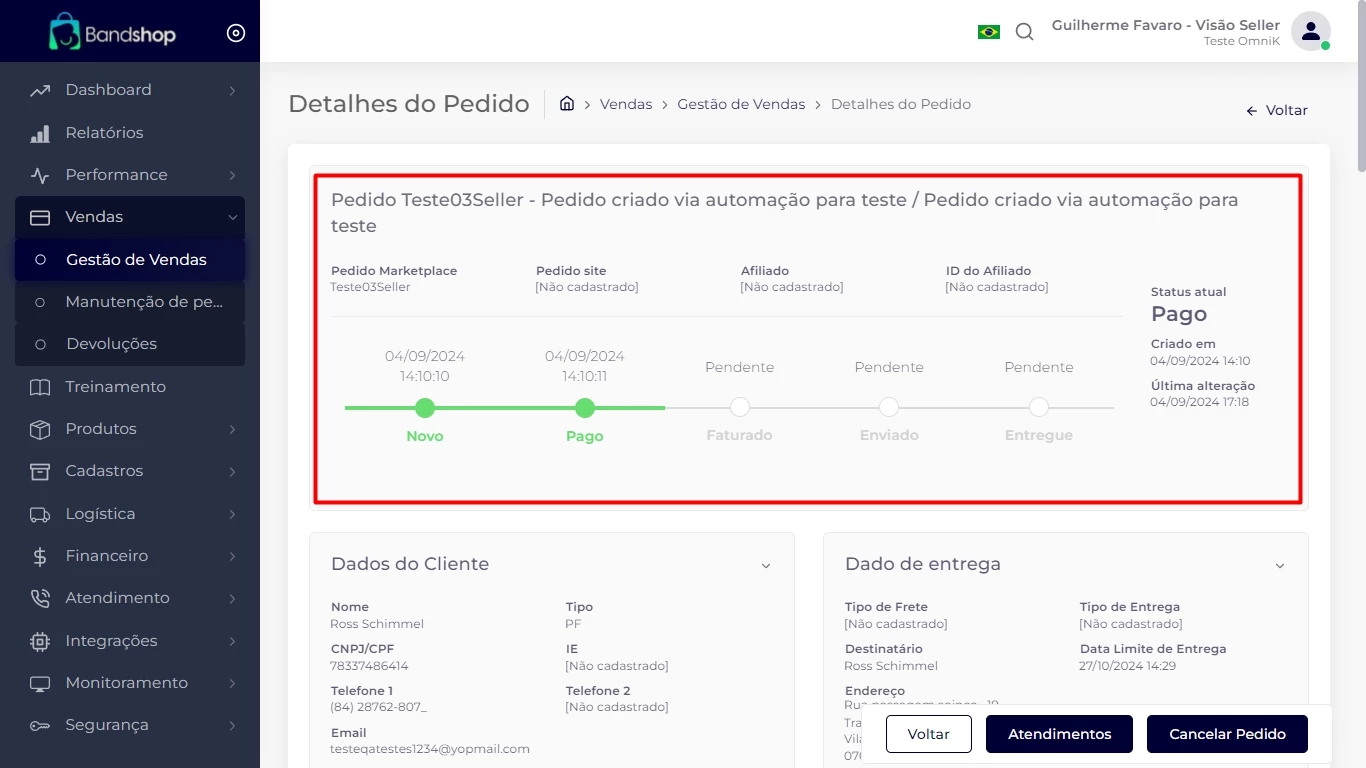Click the Relatórios bar chart icon
Image resolution: width=1366 pixels, height=768 pixels.
tap(40, 133)
